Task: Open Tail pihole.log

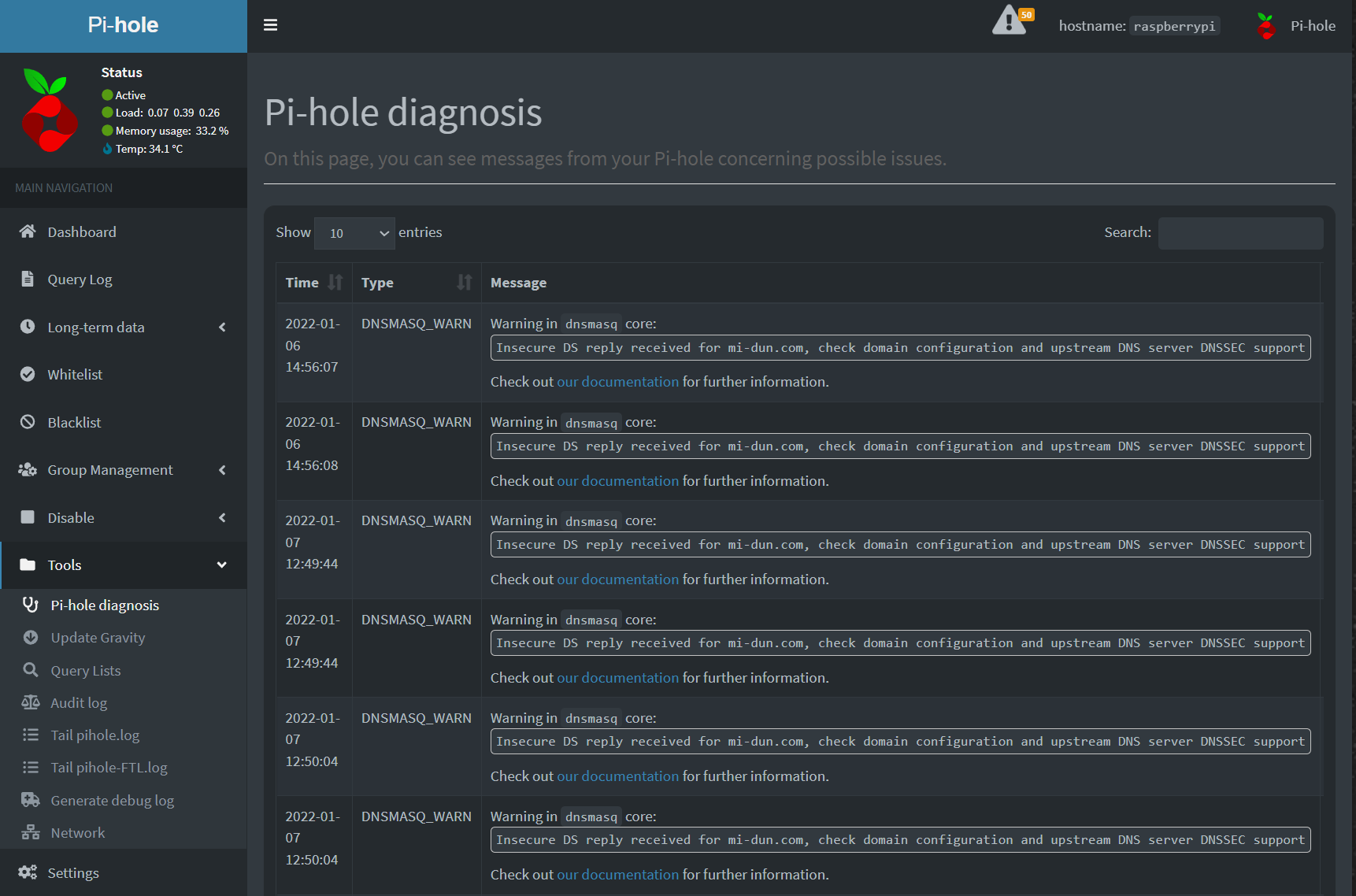Action: click(x=95, y=735)
